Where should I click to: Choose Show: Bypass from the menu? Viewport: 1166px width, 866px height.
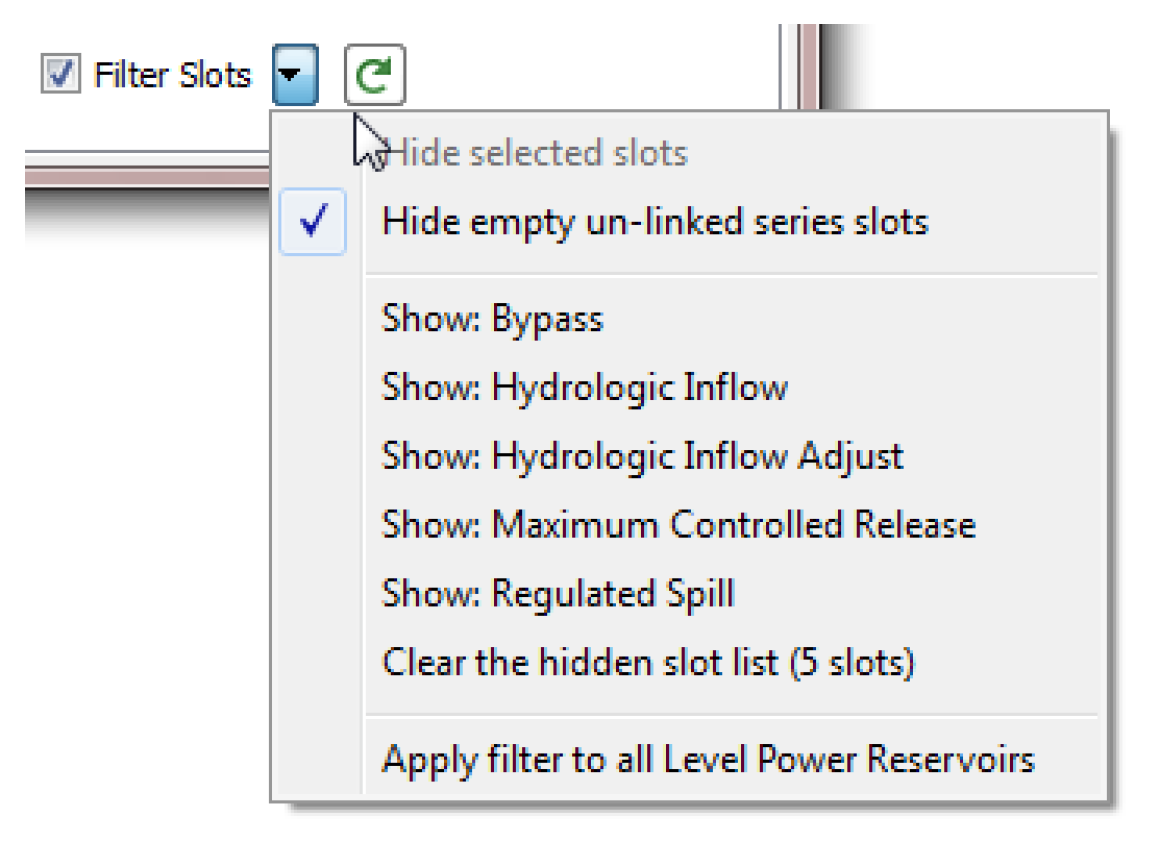[492, 319]
